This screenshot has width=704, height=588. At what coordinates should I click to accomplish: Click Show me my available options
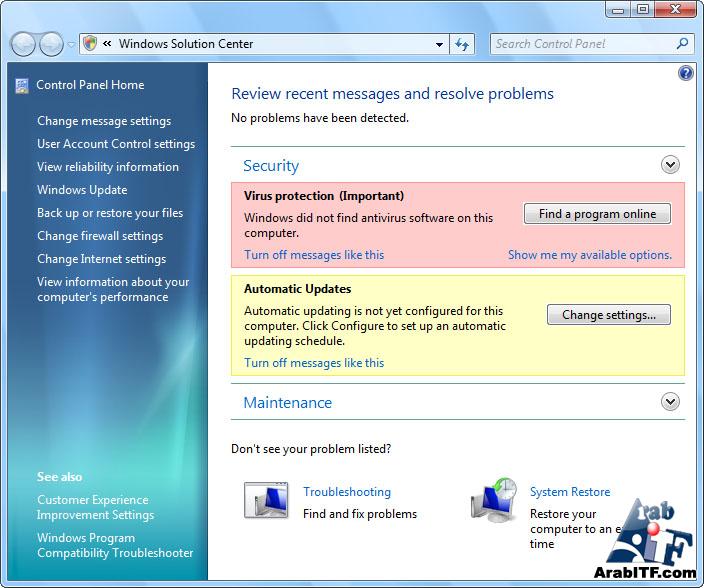tap(590, 255)
